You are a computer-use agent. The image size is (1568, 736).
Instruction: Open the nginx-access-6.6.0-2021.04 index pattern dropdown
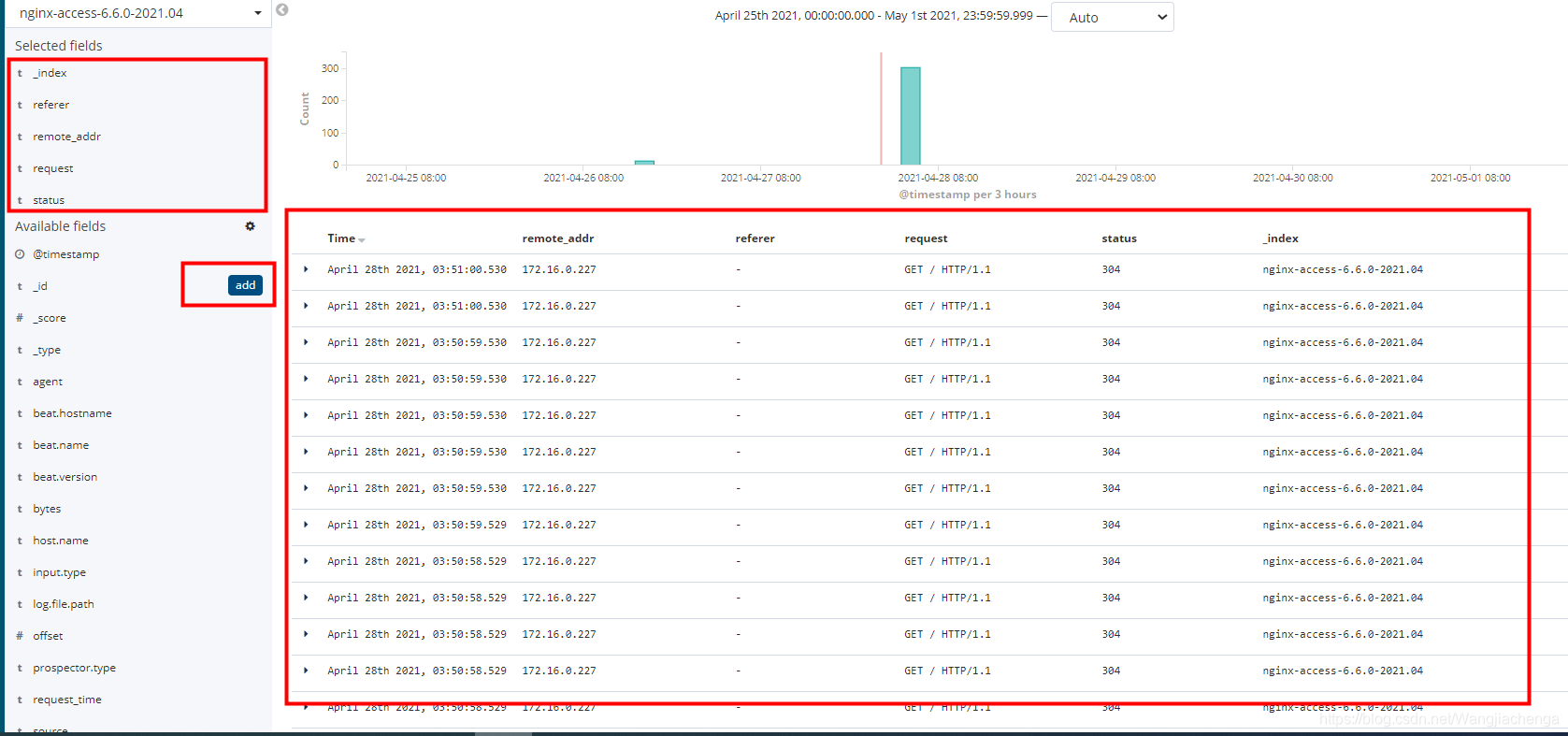137,13
